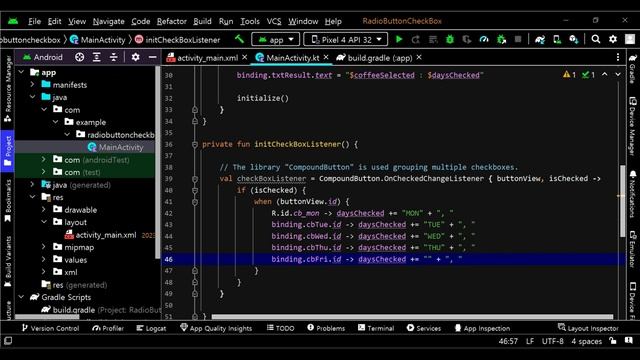Open the Device Manager toolbar icon
The width and height of the screenshot is (640, 360).
pos(557,39)
